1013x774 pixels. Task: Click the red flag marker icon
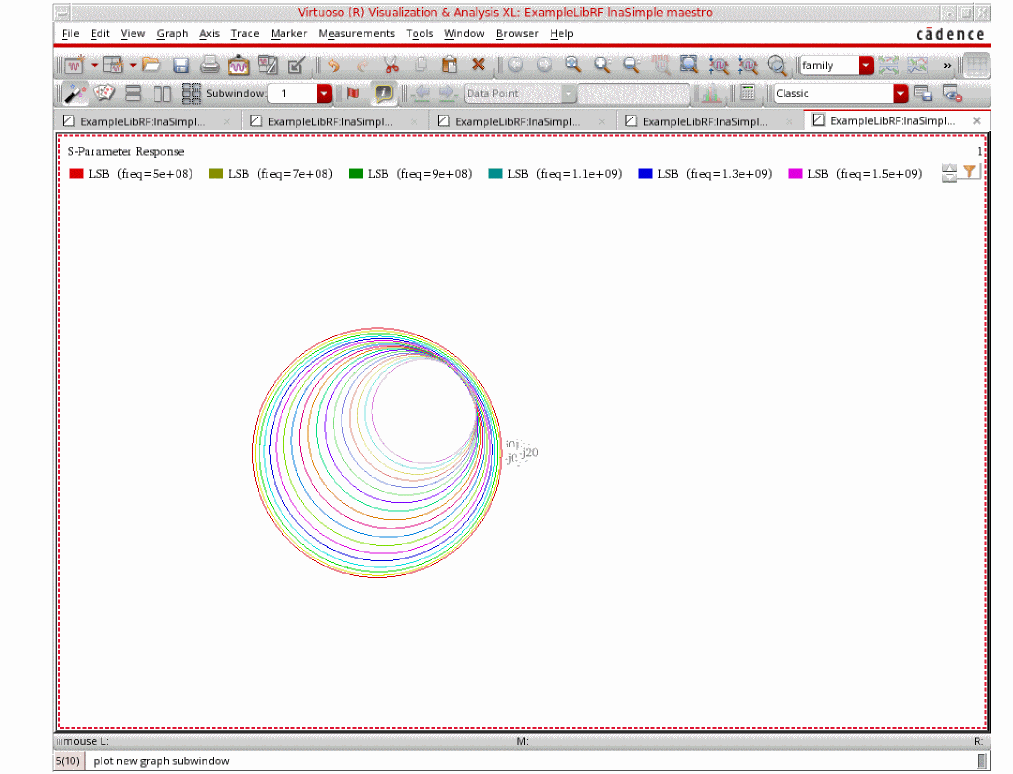[x=352, y=93]
